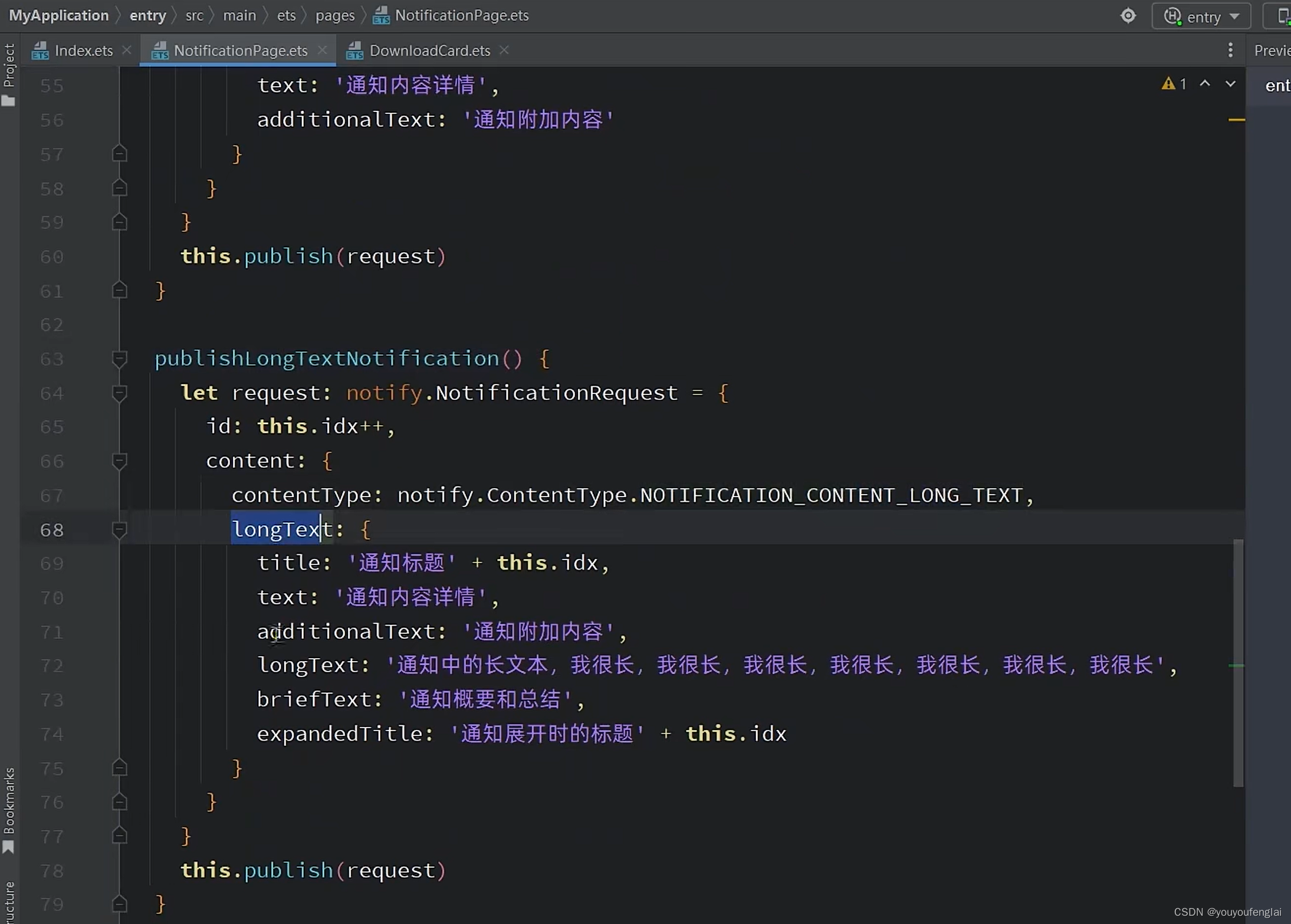Viewport: 1291px width, 924px height.
Task: Click the device icon beside entry dropdown
Action: pyautogui.click(x=1283, y=16)
